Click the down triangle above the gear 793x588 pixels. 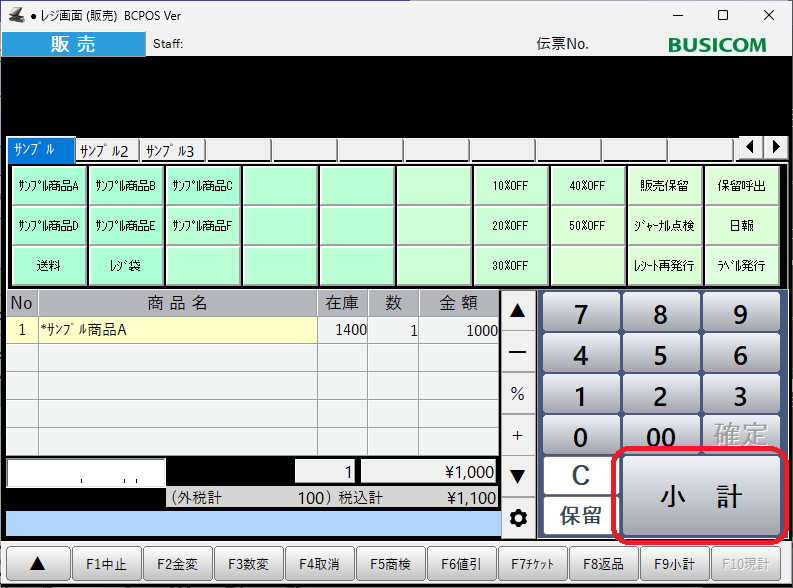(x=517, y=476)
